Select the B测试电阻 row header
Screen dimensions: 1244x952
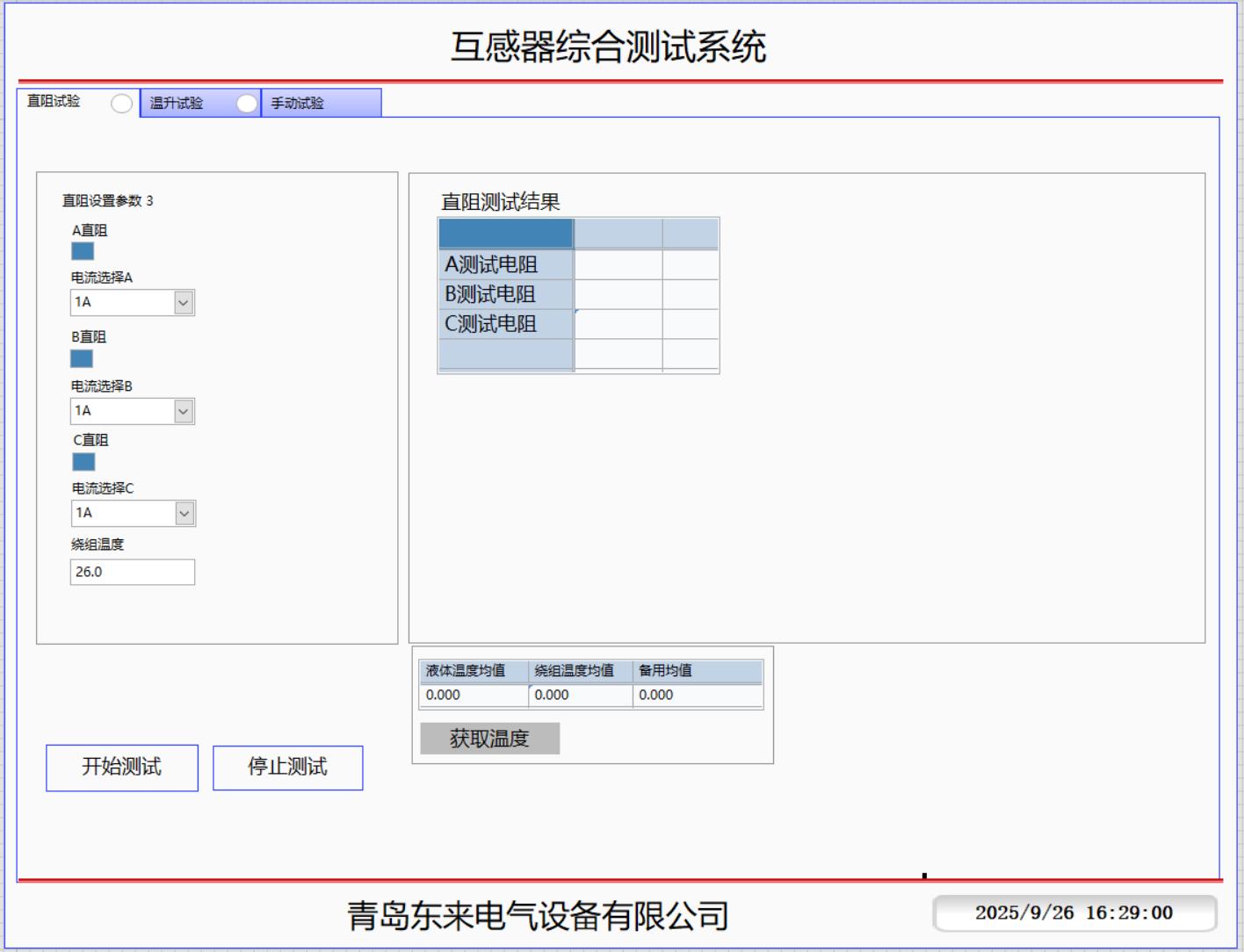[x=505, y=294]
